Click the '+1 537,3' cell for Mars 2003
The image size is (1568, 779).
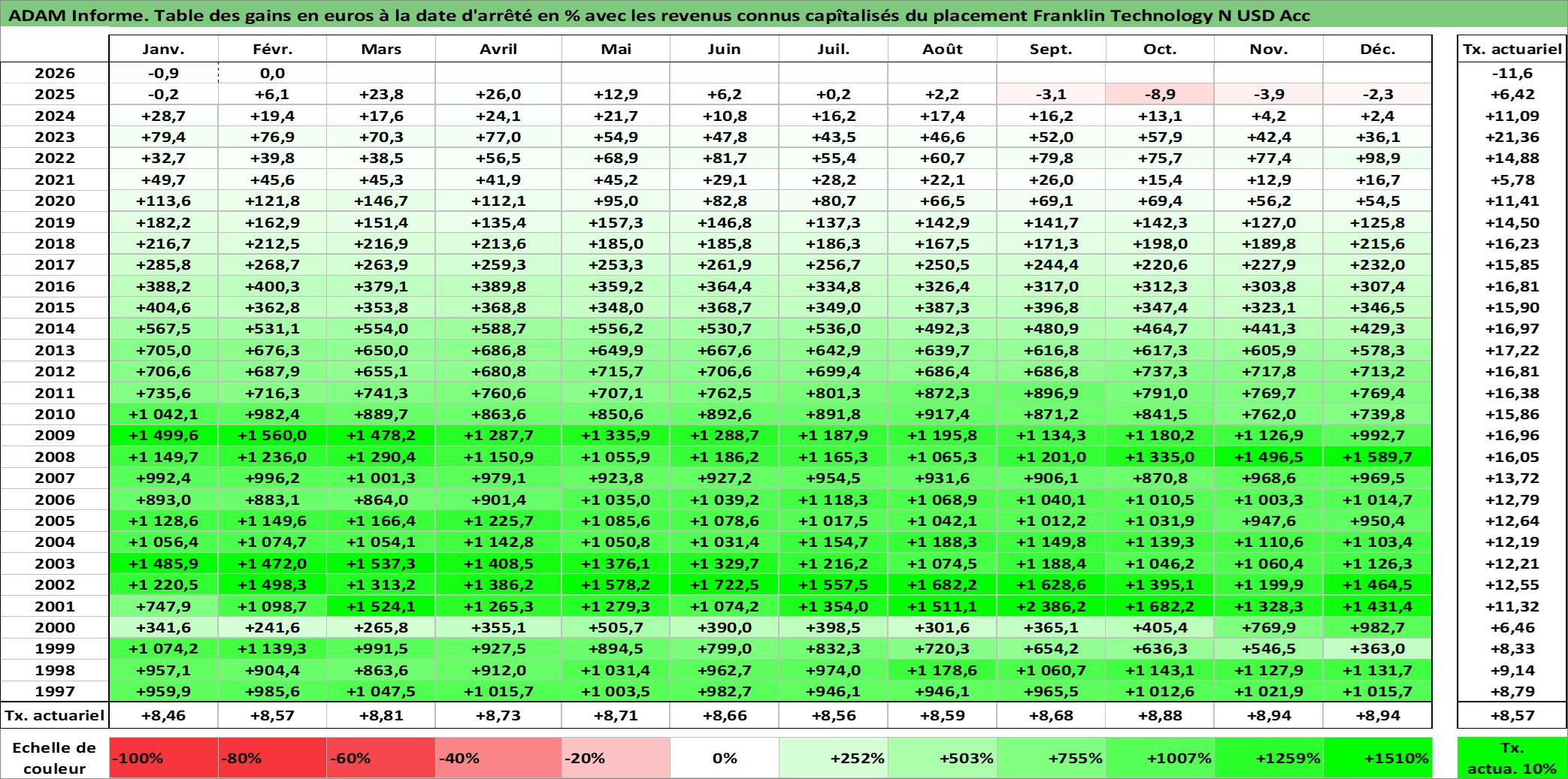381,563
